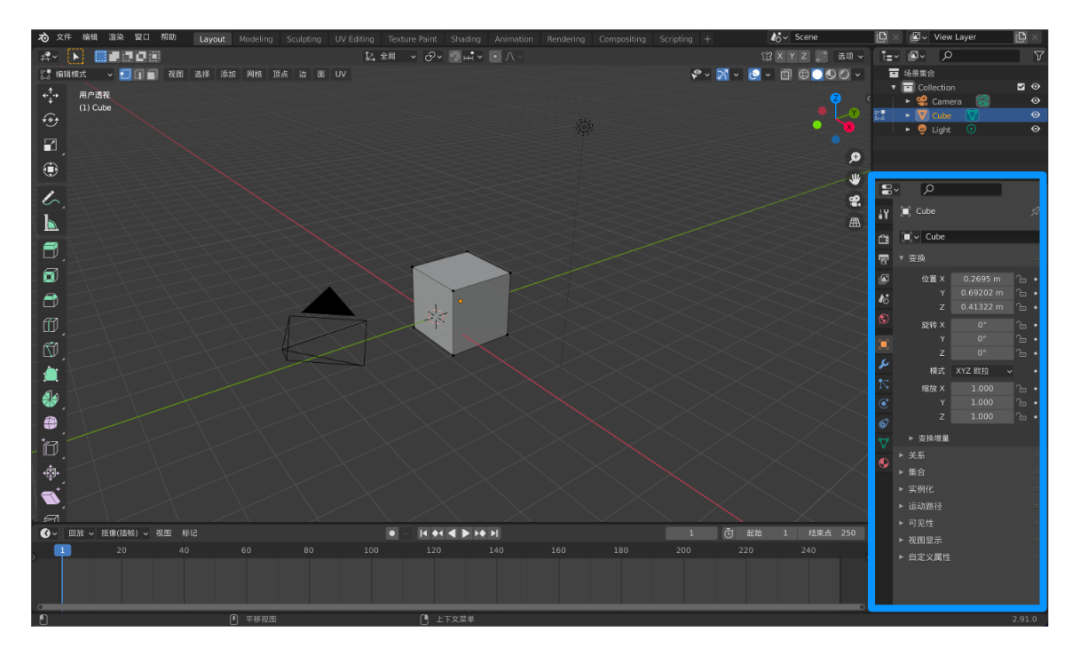Open the Tool properties tab
Image resolution: width=1080 pixels, height=656 pixels.
[884, 214]
